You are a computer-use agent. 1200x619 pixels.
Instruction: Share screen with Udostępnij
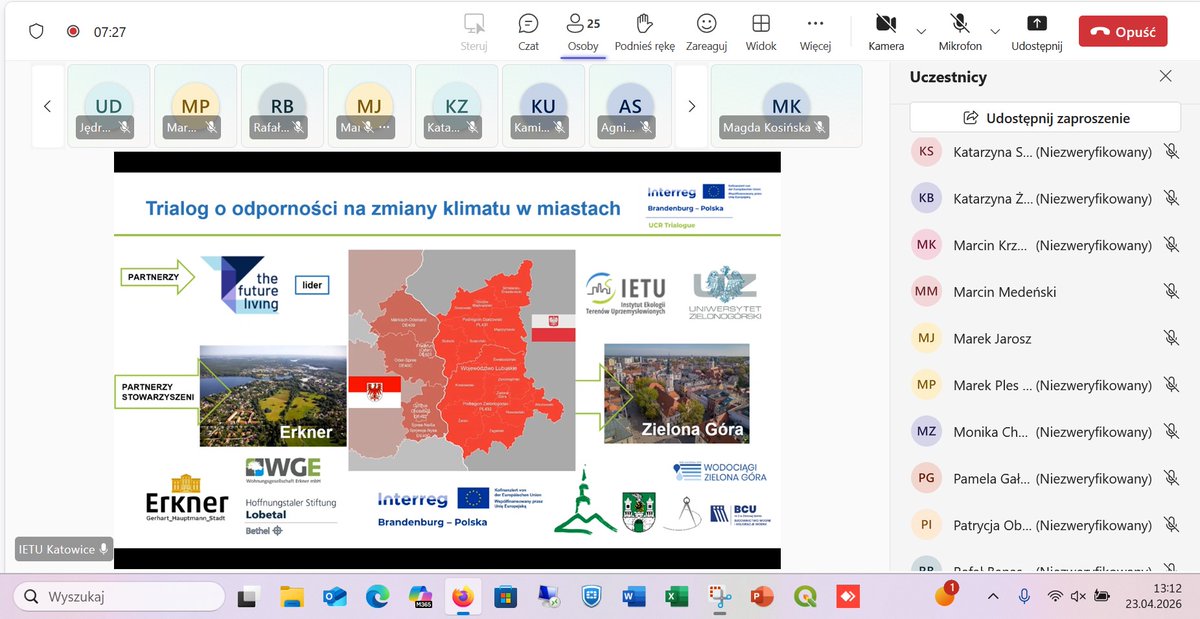[1037, 31]
